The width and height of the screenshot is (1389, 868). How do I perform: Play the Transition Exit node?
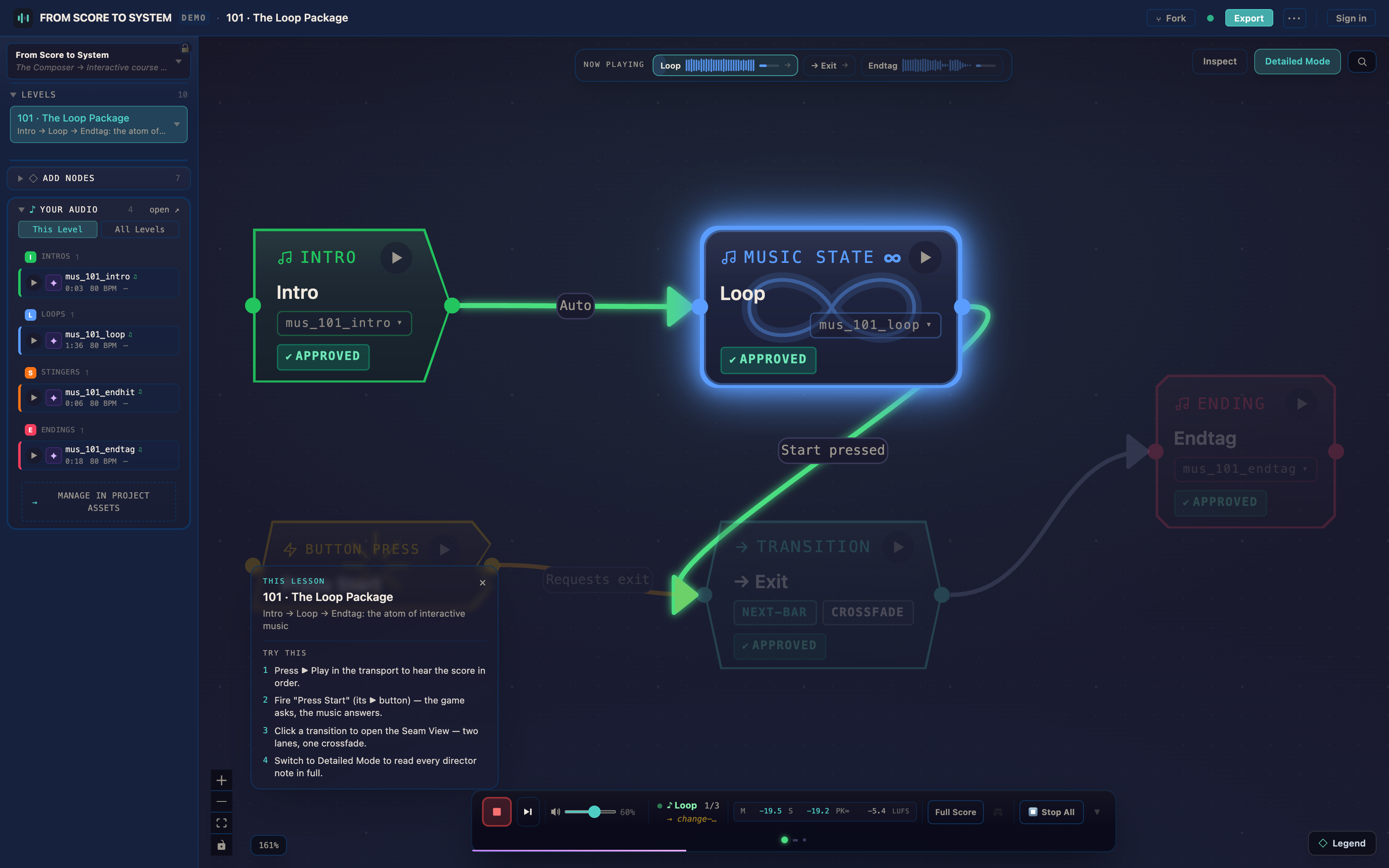click(x=898, y=547)
